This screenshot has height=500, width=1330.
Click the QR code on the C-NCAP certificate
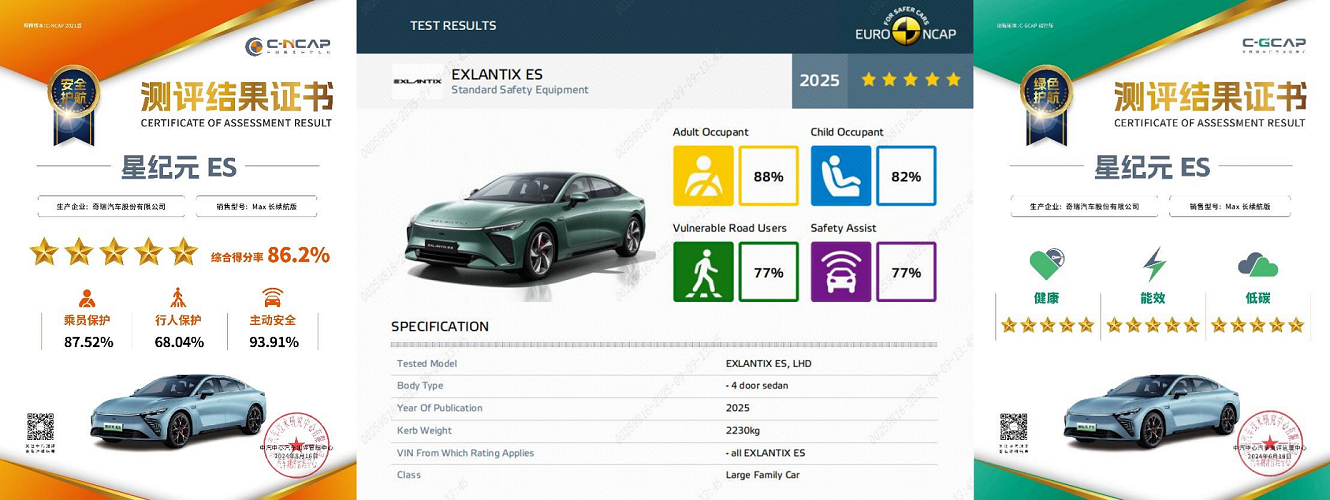40,427
